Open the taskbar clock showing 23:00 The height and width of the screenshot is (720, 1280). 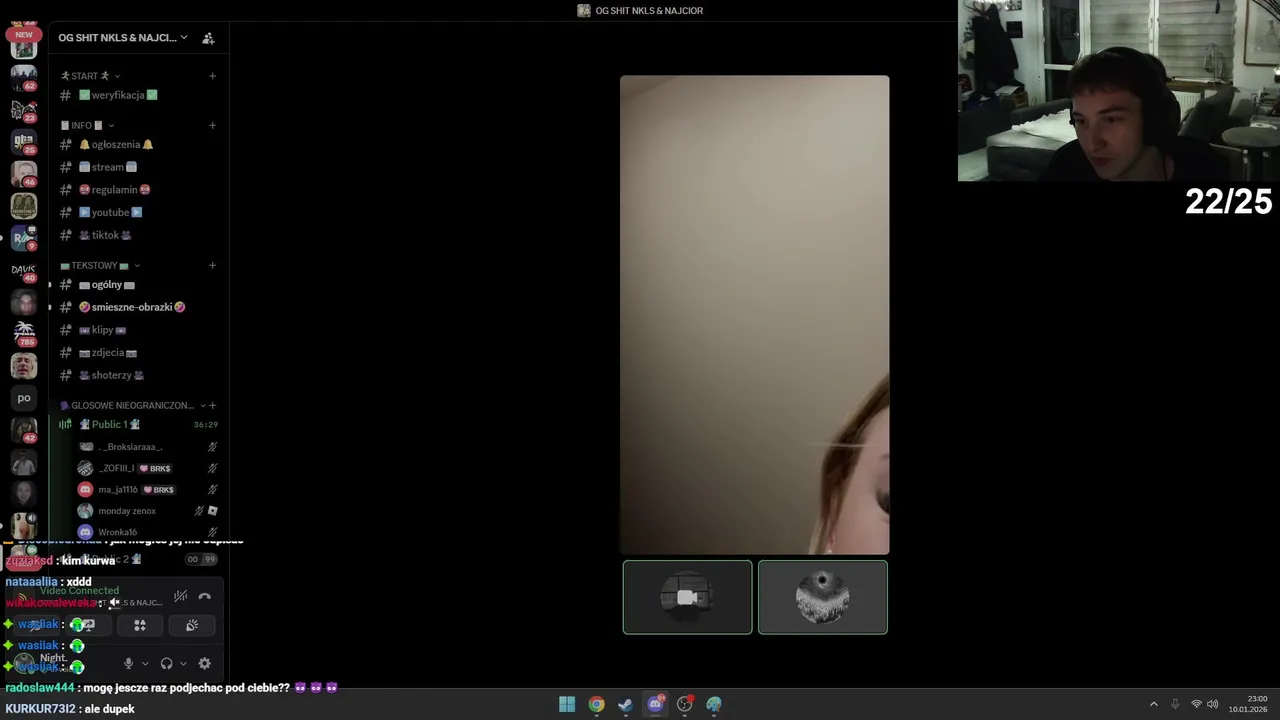click(x=1248, y=704)
